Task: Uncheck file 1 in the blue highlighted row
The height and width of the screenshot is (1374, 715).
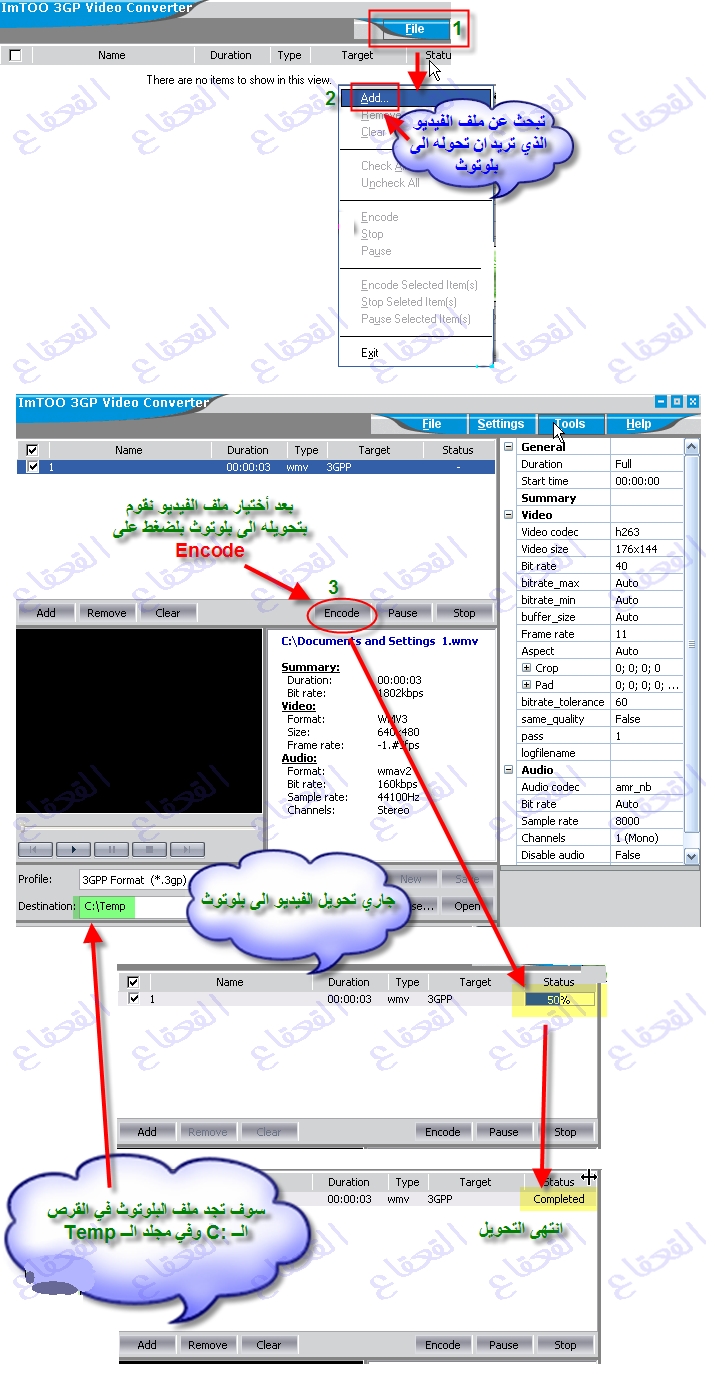Action: point(34,467)
